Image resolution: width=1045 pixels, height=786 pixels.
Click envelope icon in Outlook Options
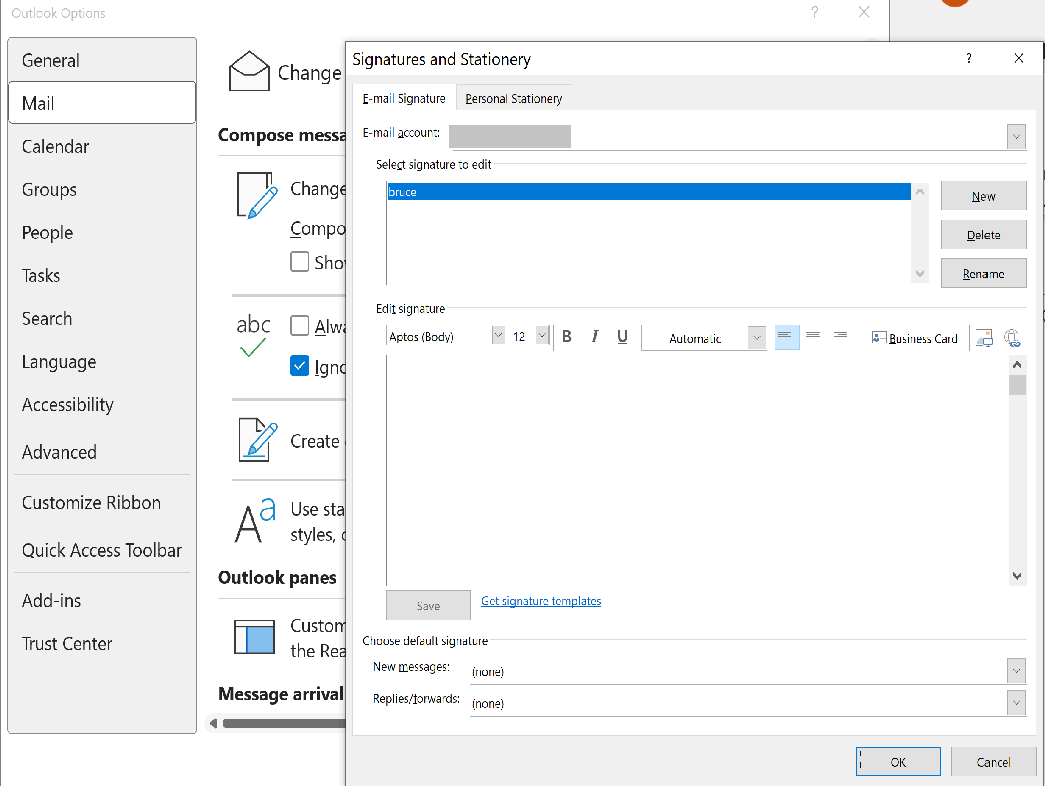[x=249, y=71]
